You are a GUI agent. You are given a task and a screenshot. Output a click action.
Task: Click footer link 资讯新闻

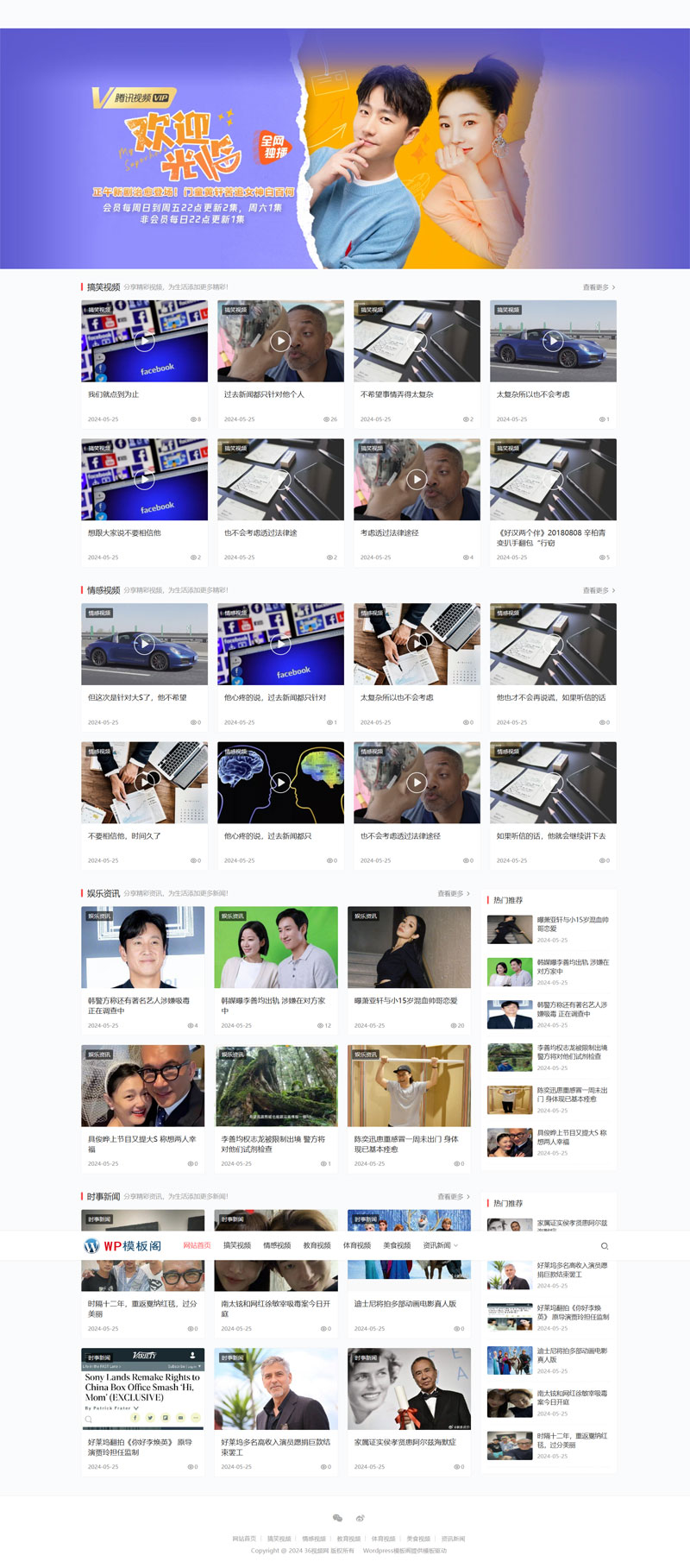453,1539
